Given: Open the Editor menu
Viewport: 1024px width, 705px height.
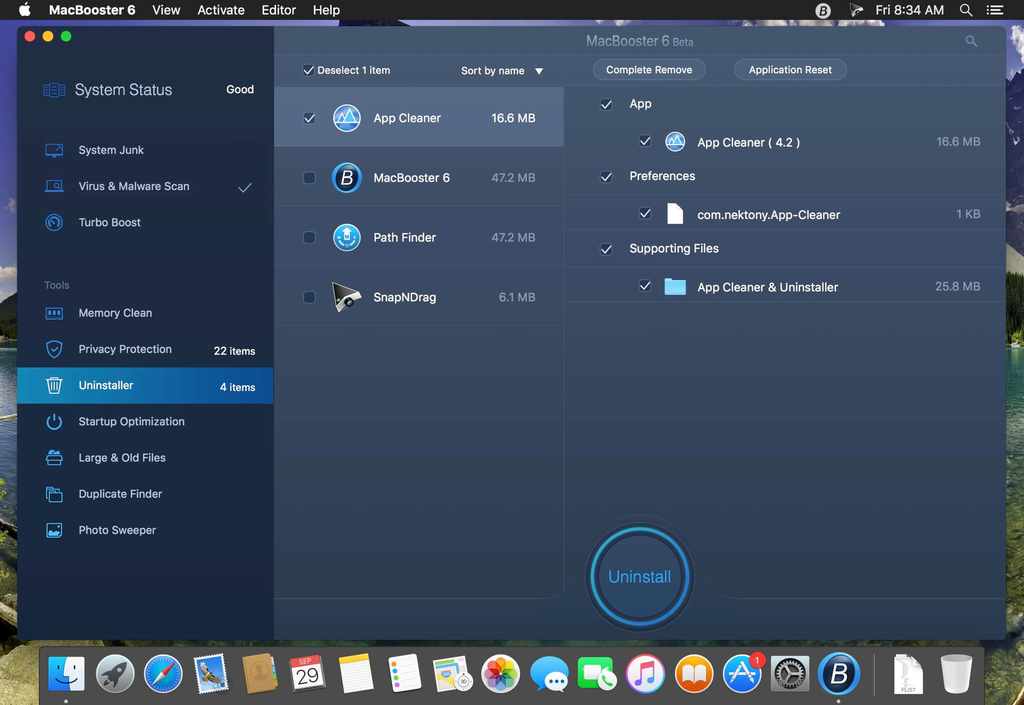Looking at the screenshot, I should click(278, 10).
